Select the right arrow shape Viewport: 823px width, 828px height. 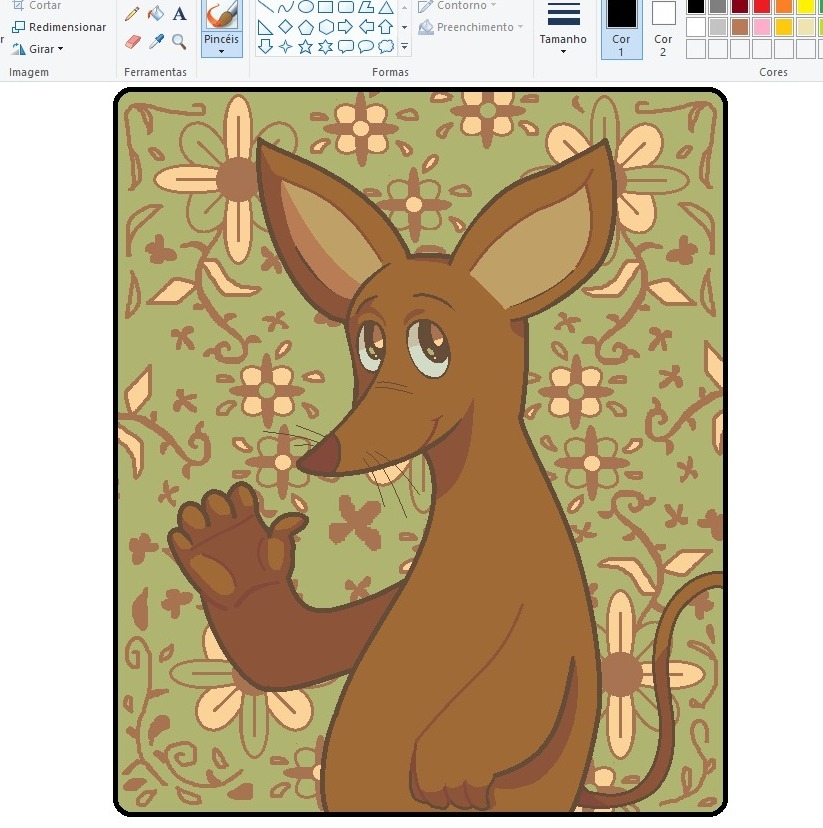(345, 27)
